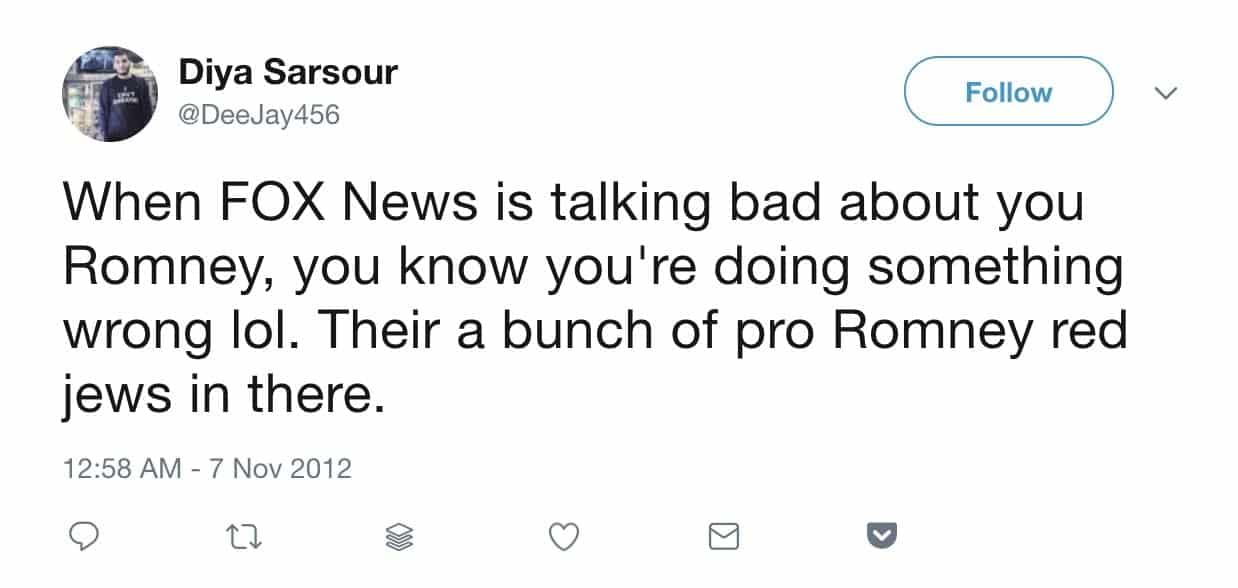The image size is (1238, 588).
Task: Click the line ending with 'doing something'
Action: pyautogui.click(x=593, y=271)
